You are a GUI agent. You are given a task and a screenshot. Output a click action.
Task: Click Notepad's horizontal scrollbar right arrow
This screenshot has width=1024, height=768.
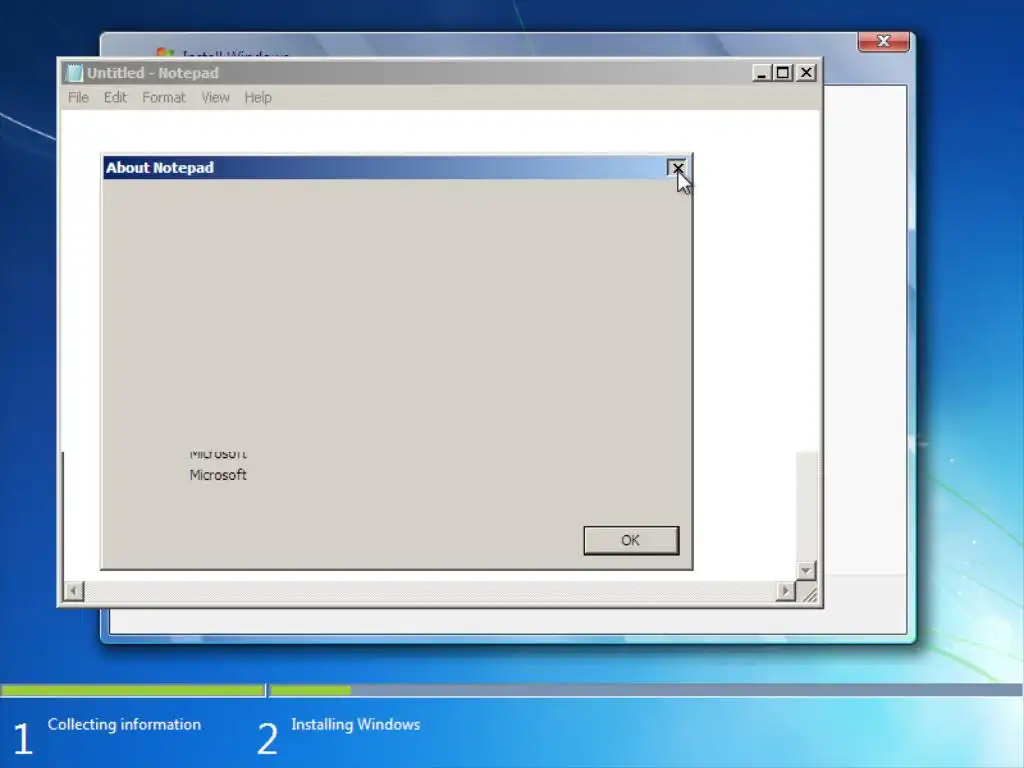(786, 591)
